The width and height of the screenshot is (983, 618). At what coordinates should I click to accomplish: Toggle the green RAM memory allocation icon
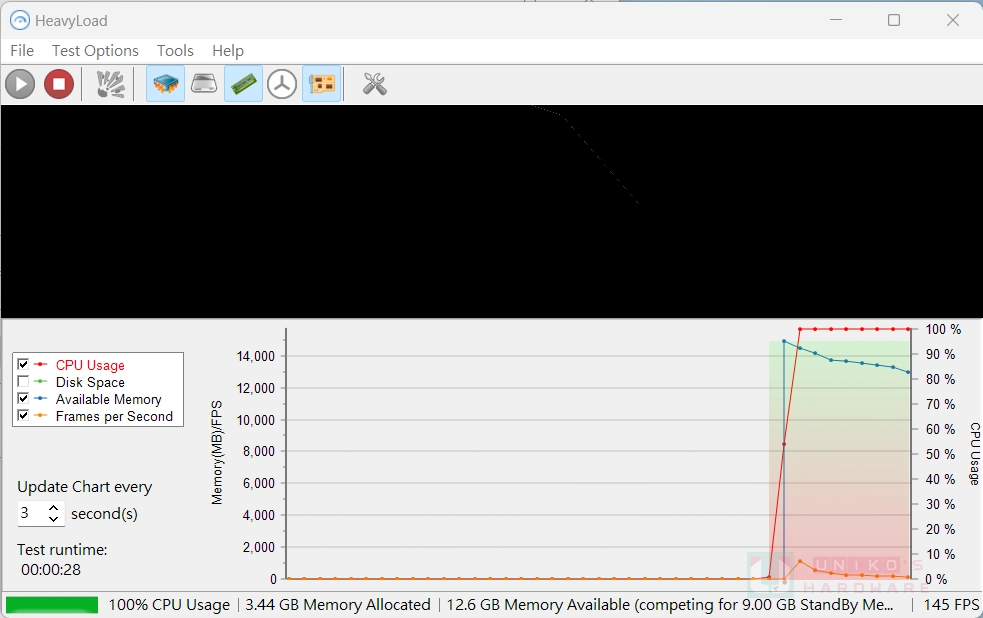pyautogui.click(x=243, y=84)
